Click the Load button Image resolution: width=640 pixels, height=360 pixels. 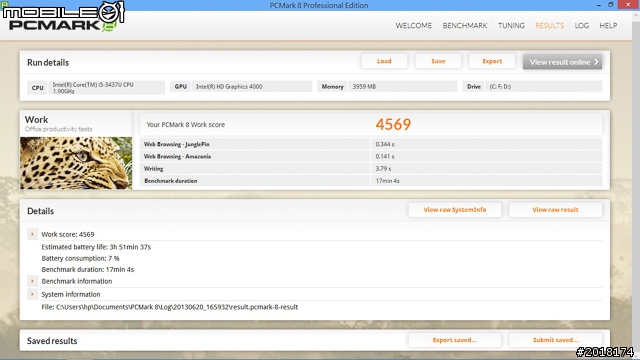click(384, 61)
